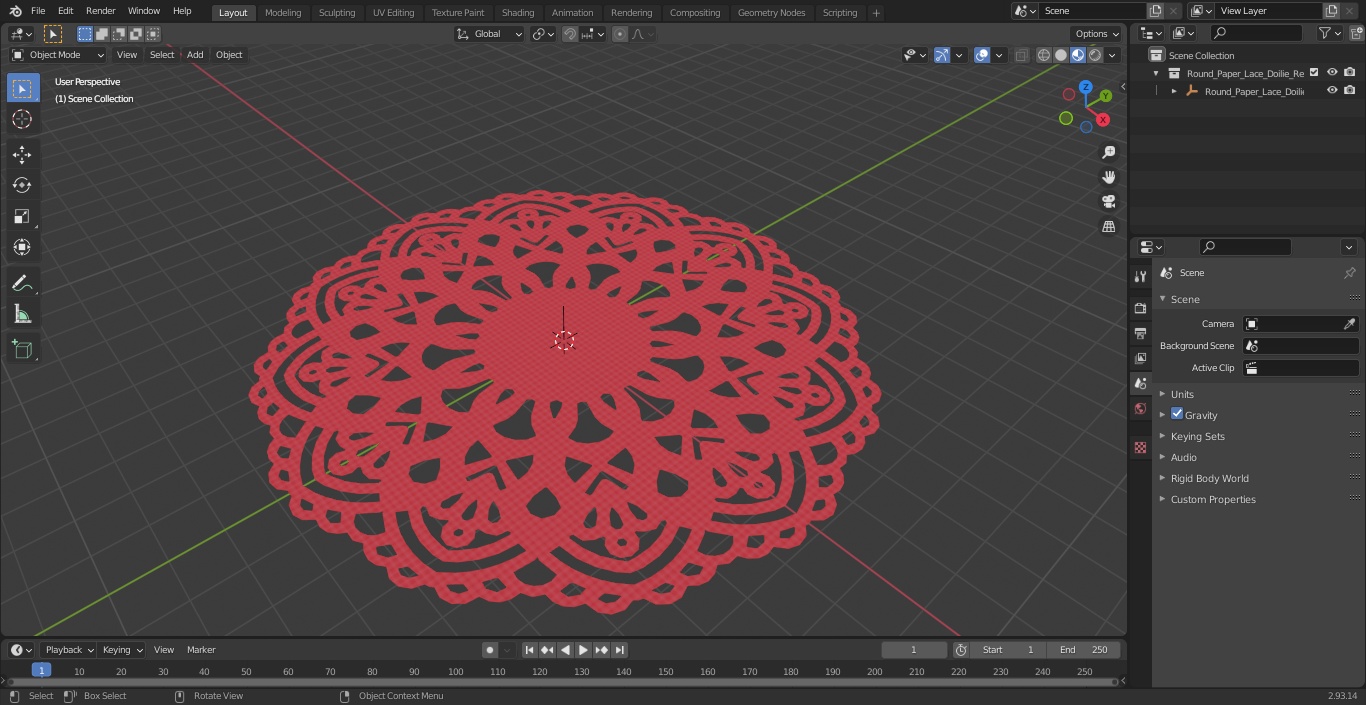Click the End frame field
The image size is (1366, 705).
[1083, 650]
